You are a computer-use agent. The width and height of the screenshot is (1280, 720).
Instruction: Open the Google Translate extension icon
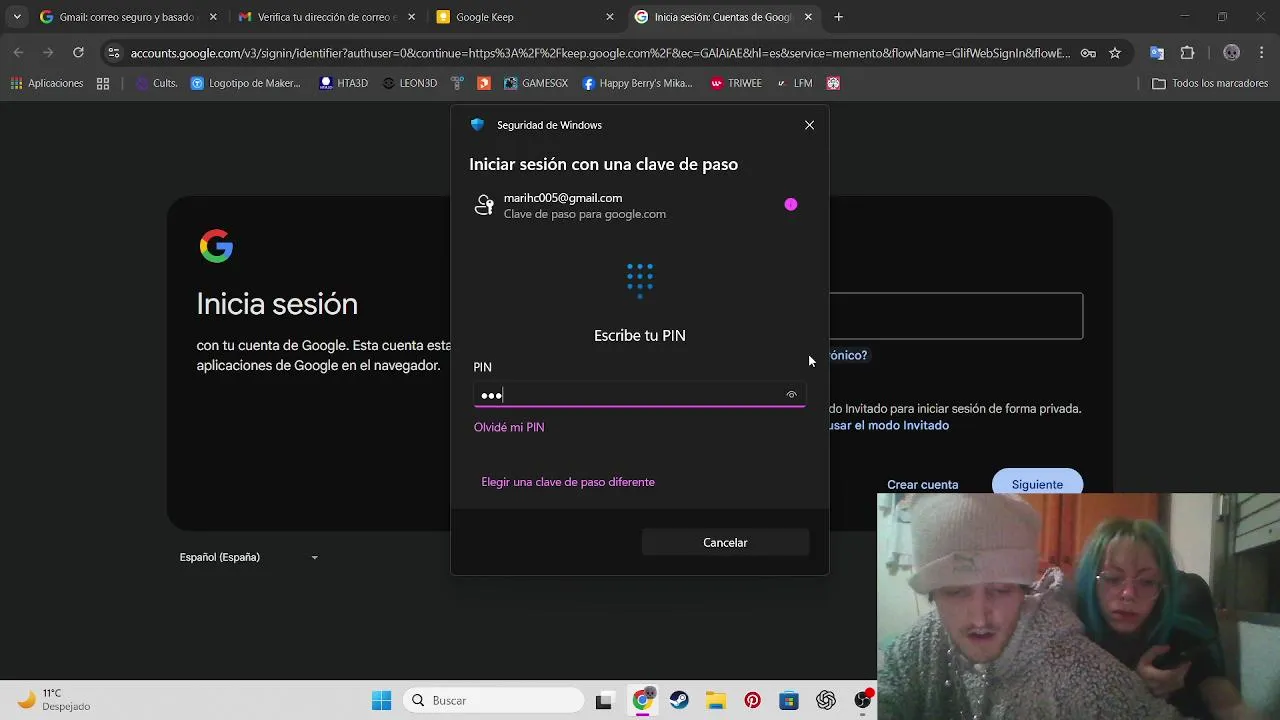pos(1157,53)
